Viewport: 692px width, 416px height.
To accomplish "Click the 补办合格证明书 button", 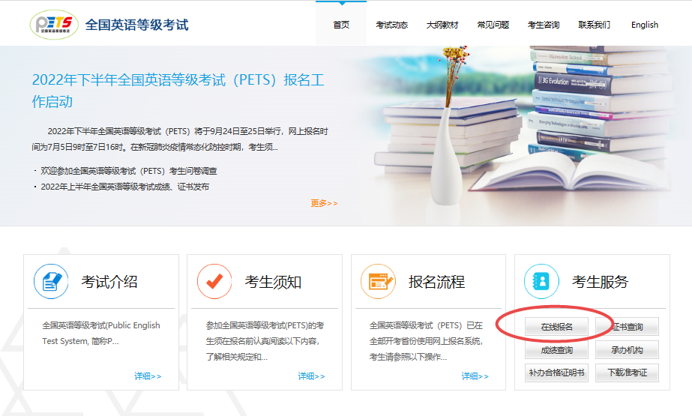I will pos(557,373).
